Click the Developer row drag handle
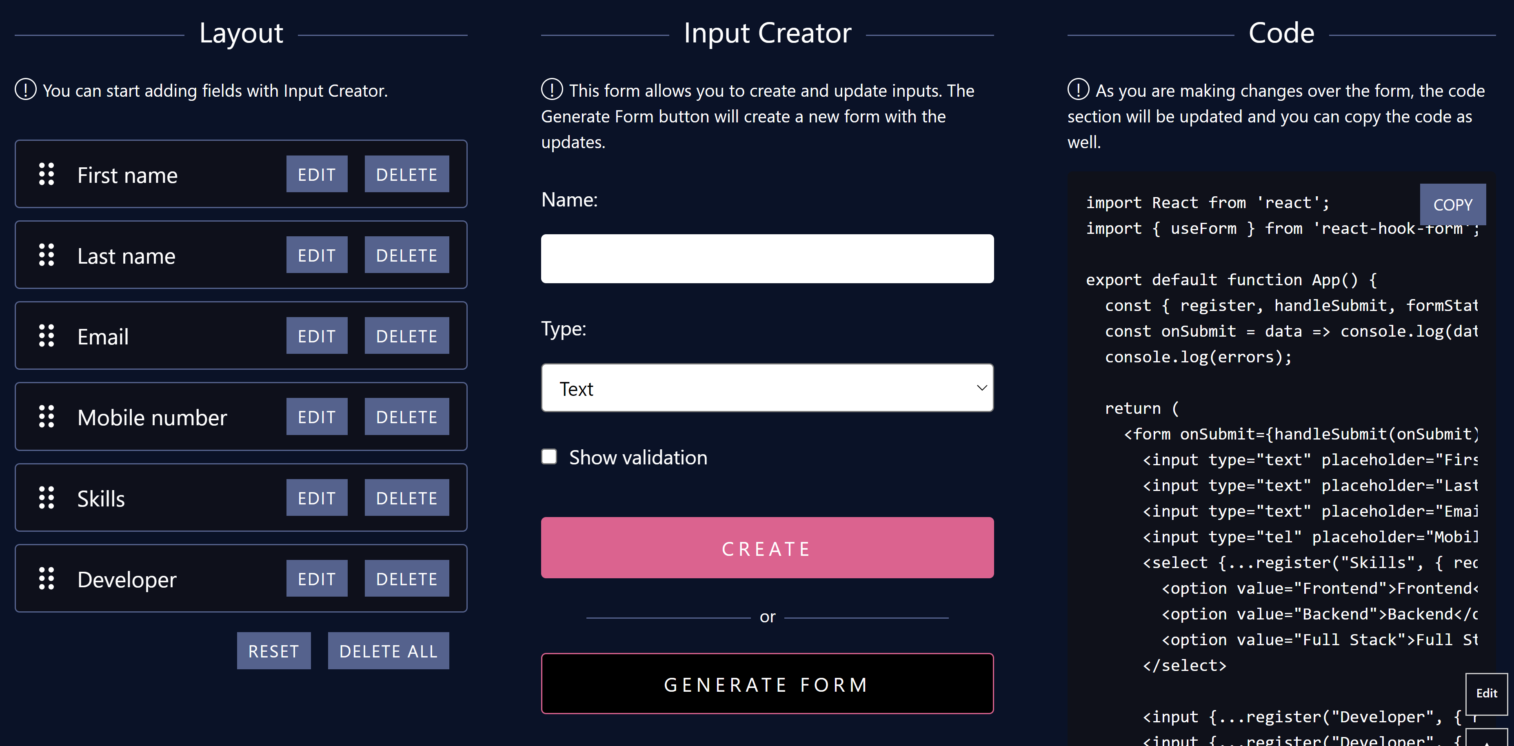The width and height of the screenshot is (1514, 746). pyautogui.click(x=46, y=579)
